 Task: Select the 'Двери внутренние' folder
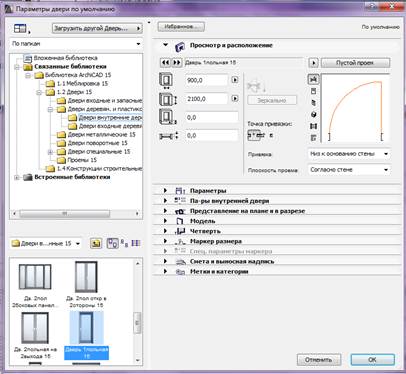[x=110, y=118]
